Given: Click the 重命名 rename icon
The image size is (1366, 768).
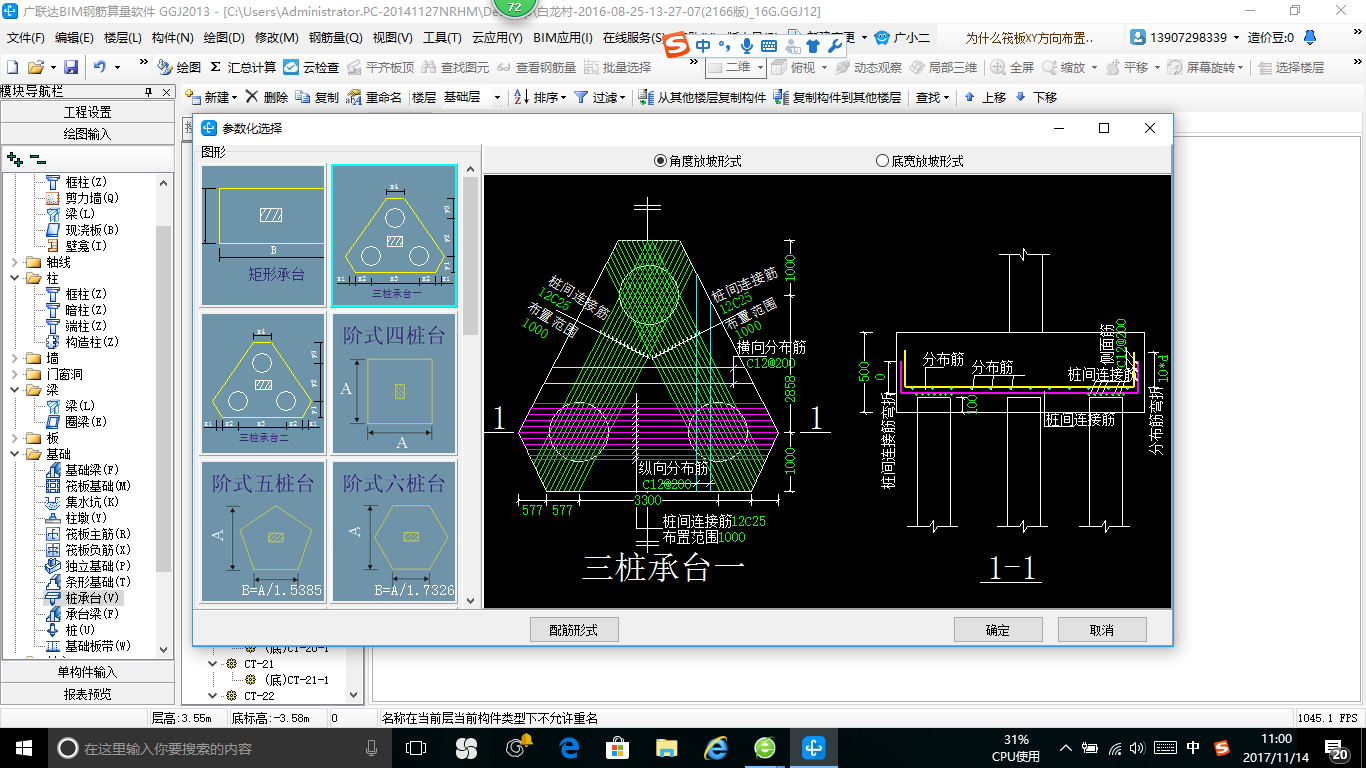Looking at the screenshot, I should click(x=355, y=97).
